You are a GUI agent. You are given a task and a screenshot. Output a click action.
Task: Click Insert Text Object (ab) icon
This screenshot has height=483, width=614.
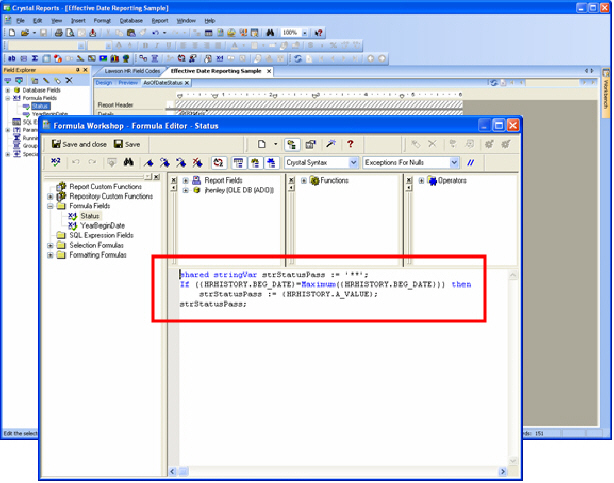coord(12,58)
